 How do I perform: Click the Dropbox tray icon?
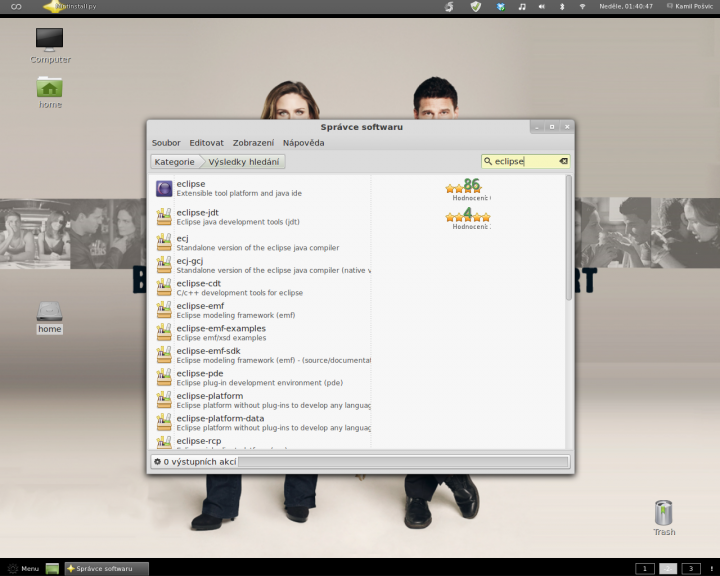tap(501, 6)
